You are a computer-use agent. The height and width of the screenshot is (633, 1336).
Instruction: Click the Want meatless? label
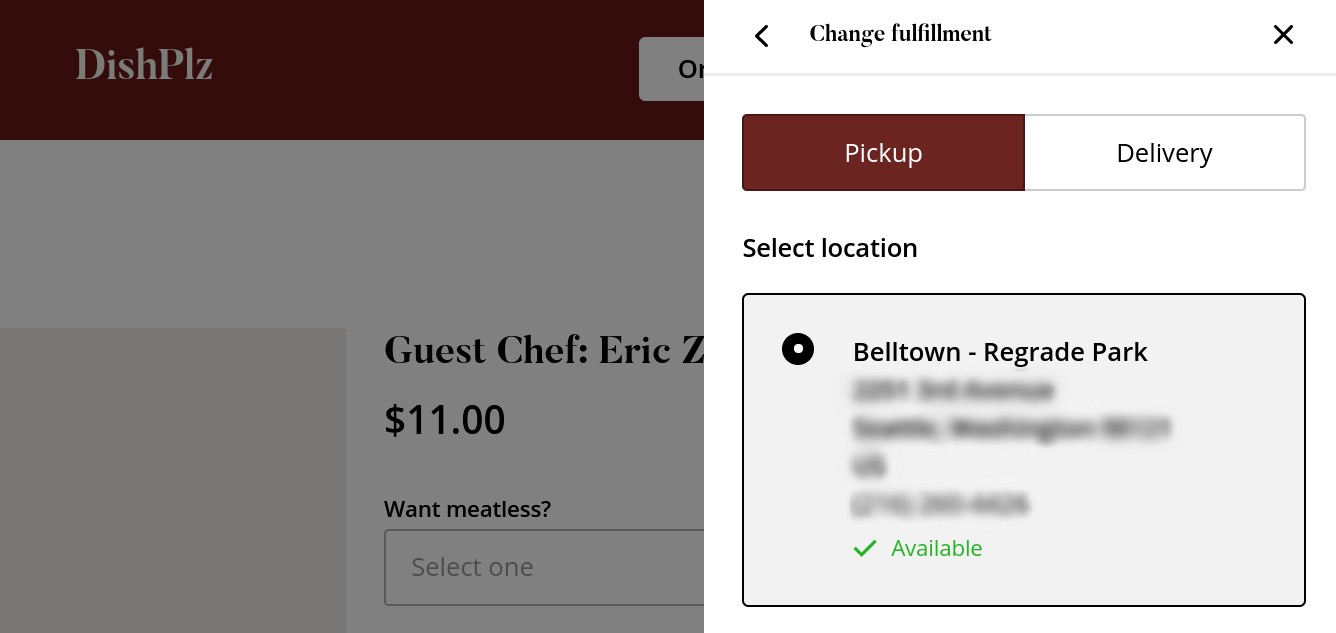[467, 509]
